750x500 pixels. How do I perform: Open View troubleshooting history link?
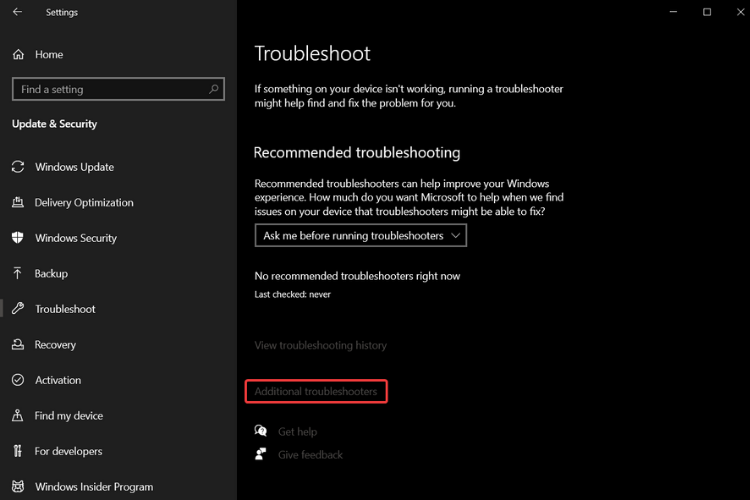click(x=320, y=345)
